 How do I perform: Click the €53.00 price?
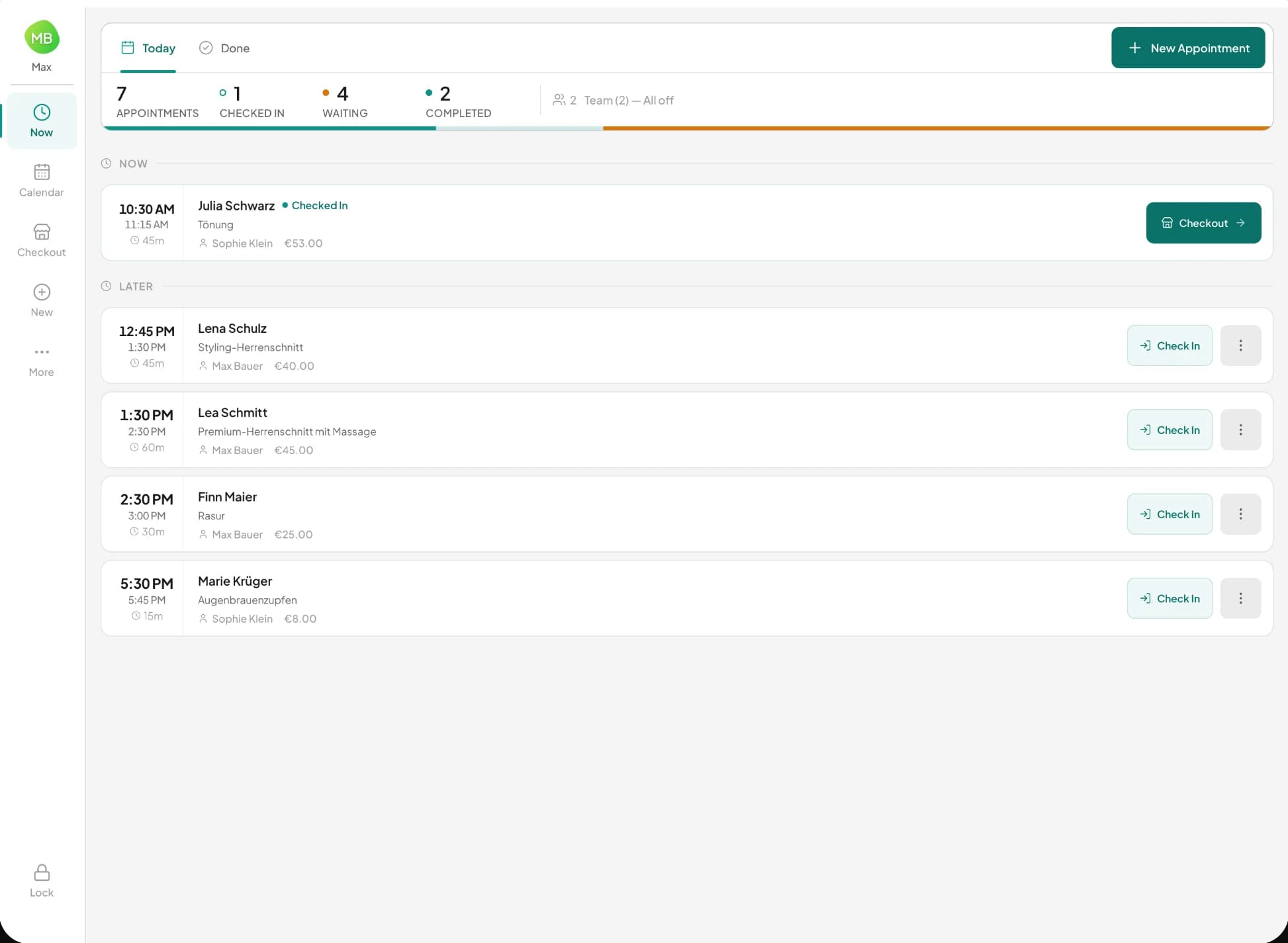[303, 243]
